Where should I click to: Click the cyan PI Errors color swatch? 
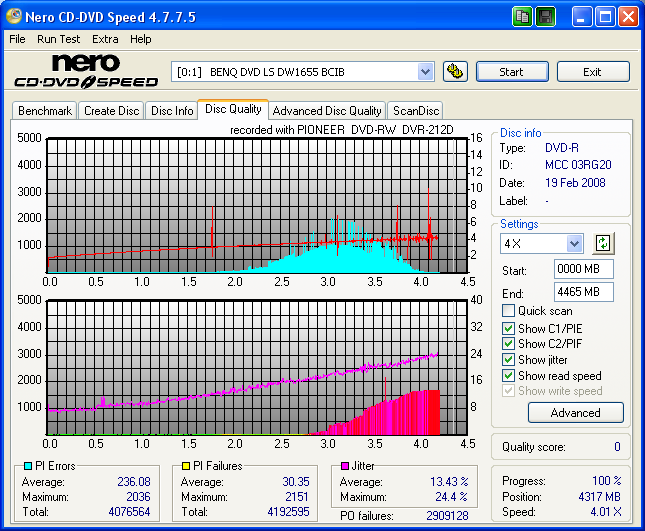click(x=28, y=466)
